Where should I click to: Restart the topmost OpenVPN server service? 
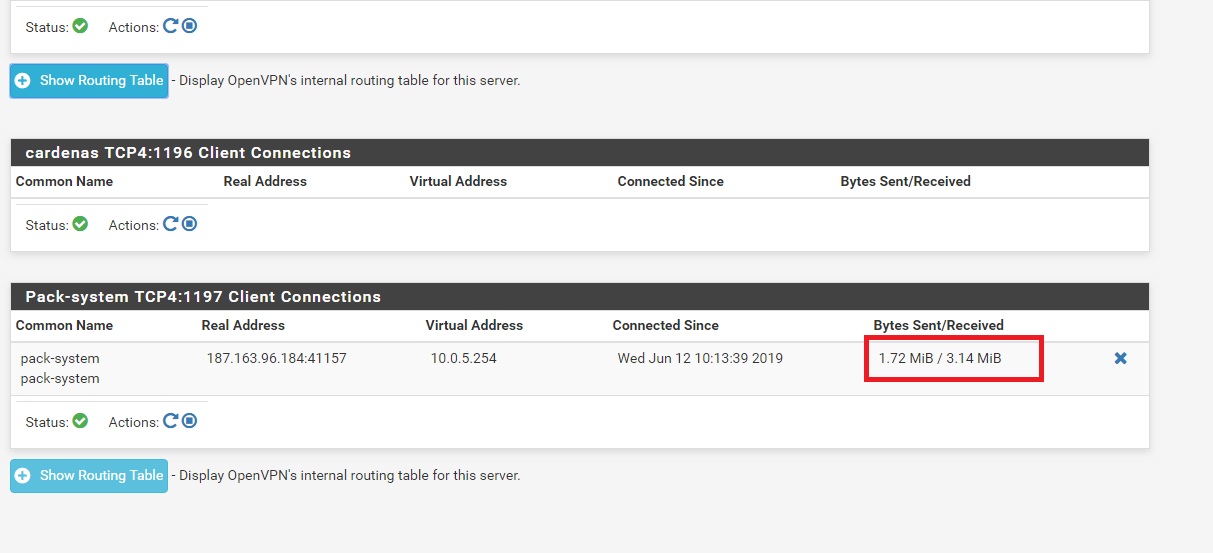(x=170, y=26)
